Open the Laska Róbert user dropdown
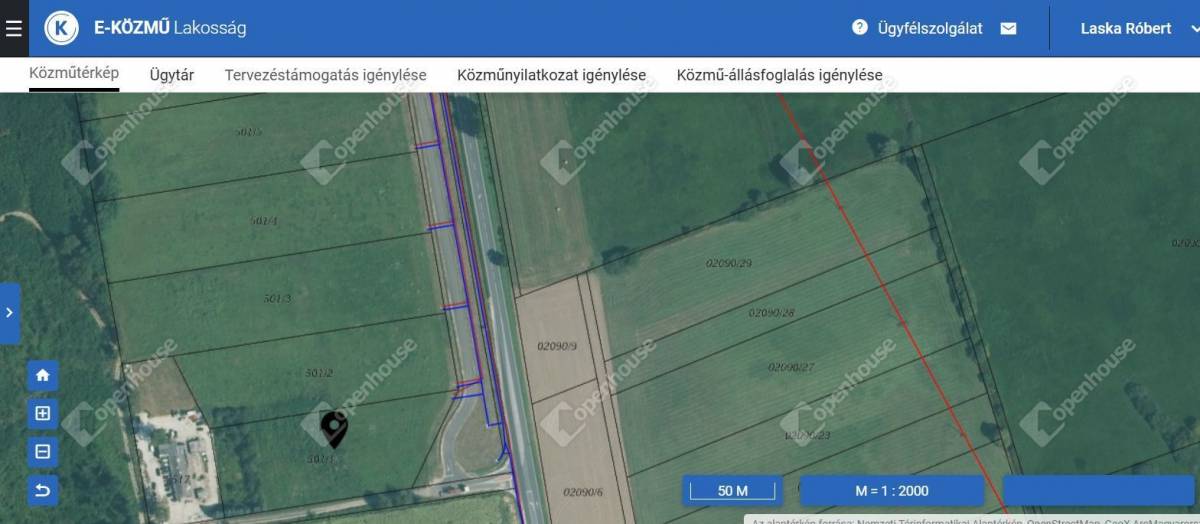This screenshot has height=524, width=1200. [1136, 28]
